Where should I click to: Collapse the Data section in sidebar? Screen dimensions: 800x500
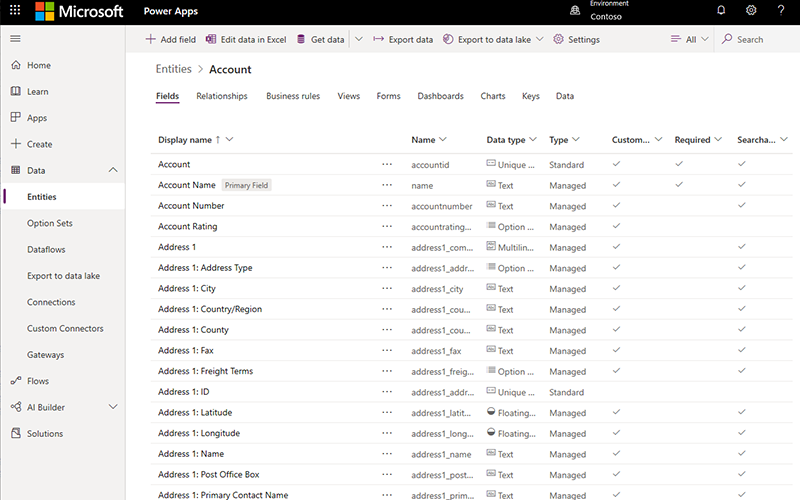[x=113, y=170]
